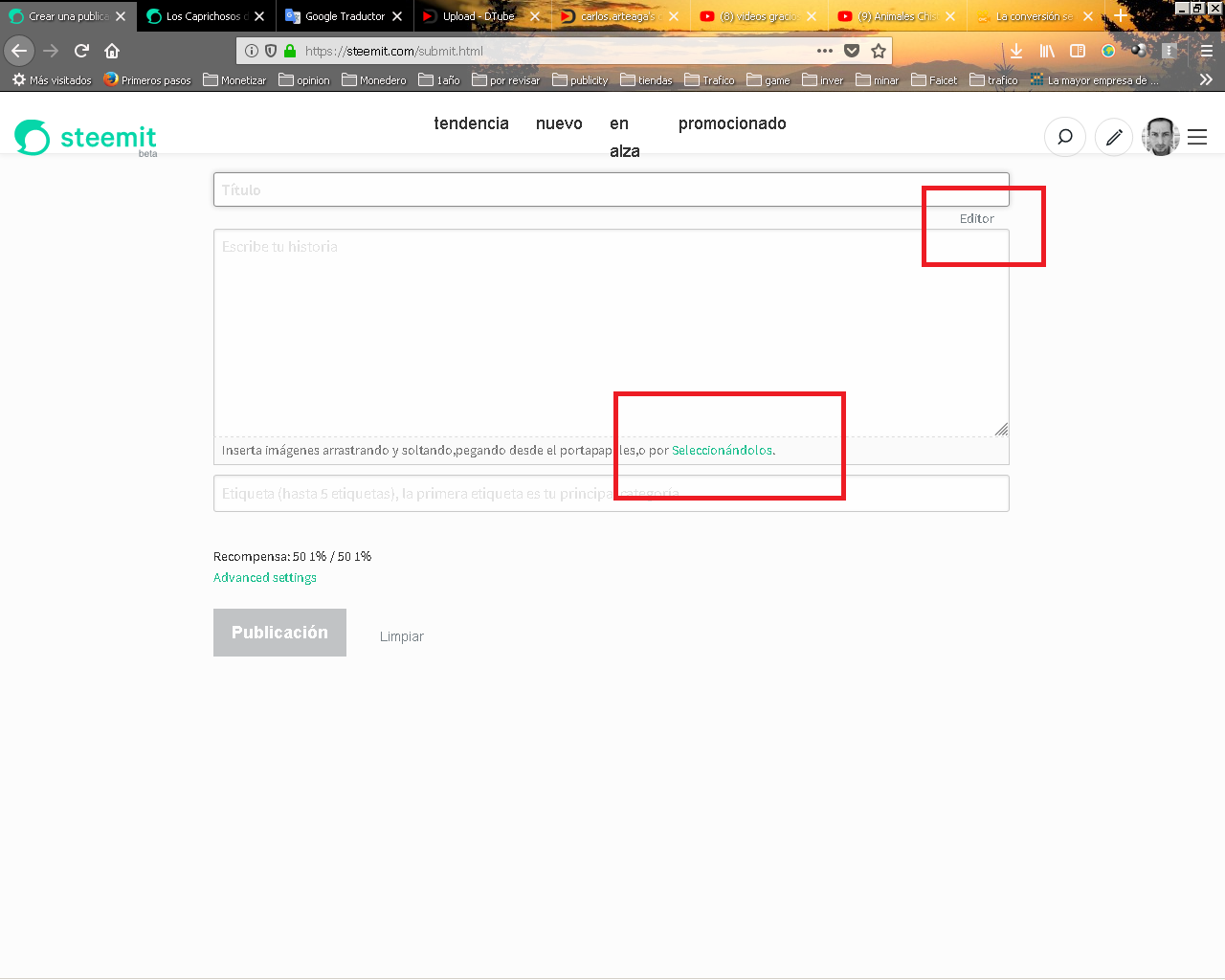The height and width of the screenshot is (980, 1225).
Task: Open the 'Trafico' bookmarks folder
Action: click(x=709, y=79)
